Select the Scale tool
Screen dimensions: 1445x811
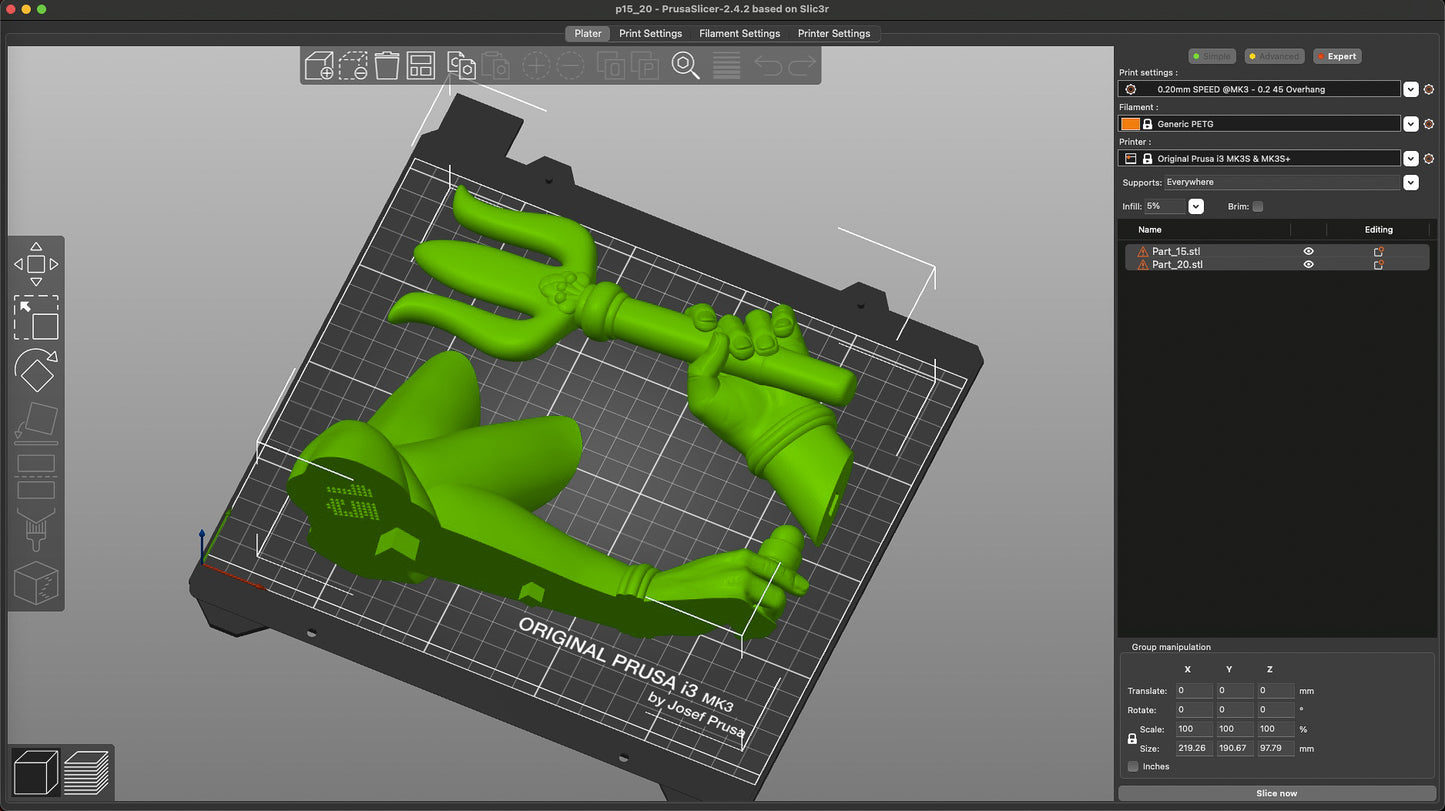[x=36, y=318]
